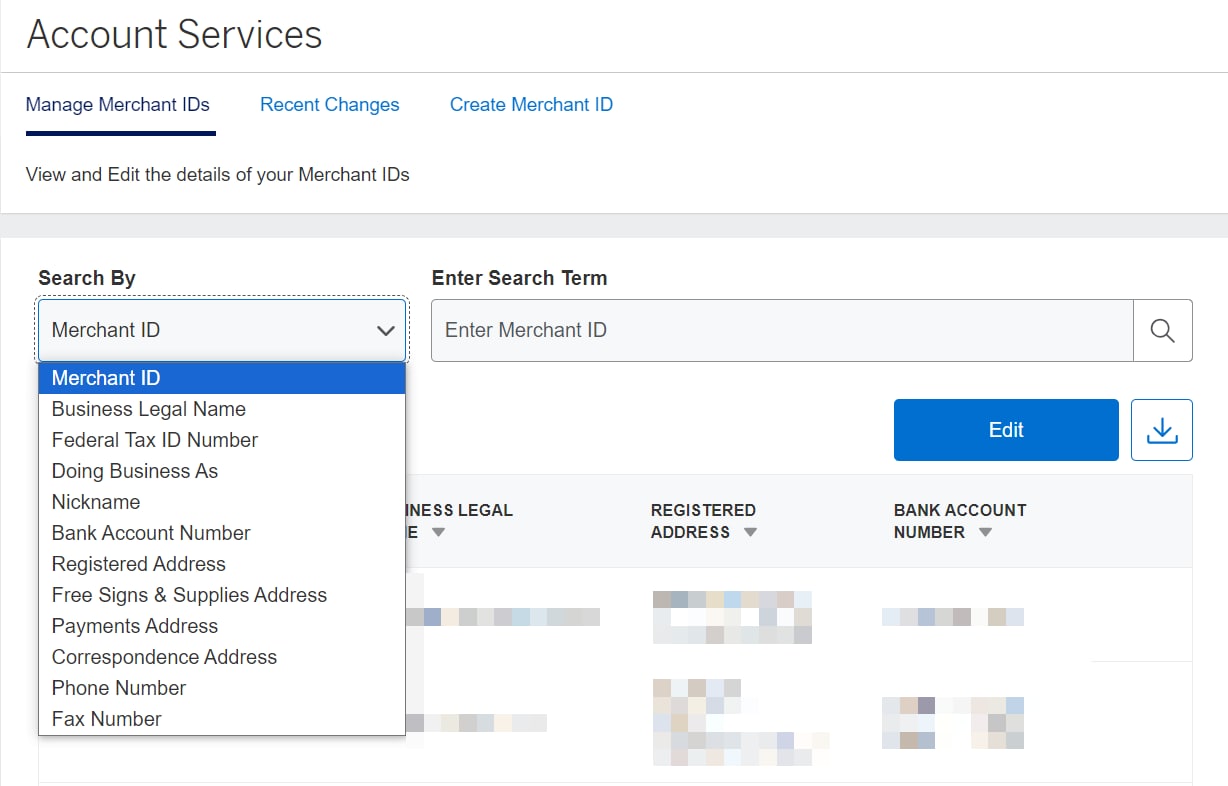Choose Bank Account Number option

pos(150,533)
